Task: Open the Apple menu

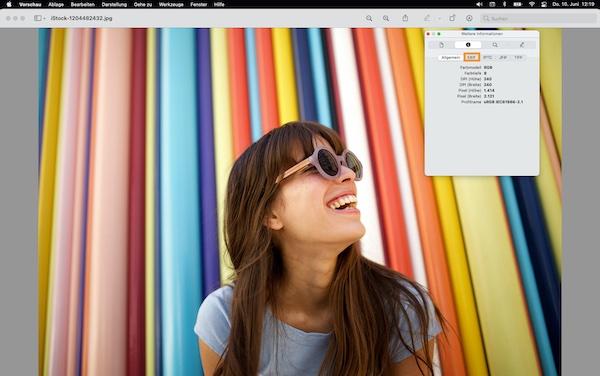Action: click(9, 5)
